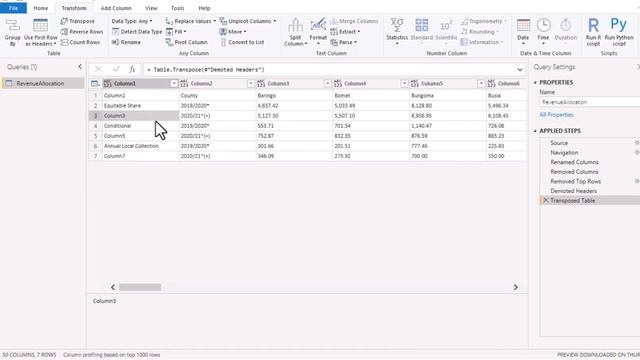Image resolution: width=640 pixels, height=360 pixels.
Task: Open the Column4 filter dropdown
Action: (x=404, y=84)
